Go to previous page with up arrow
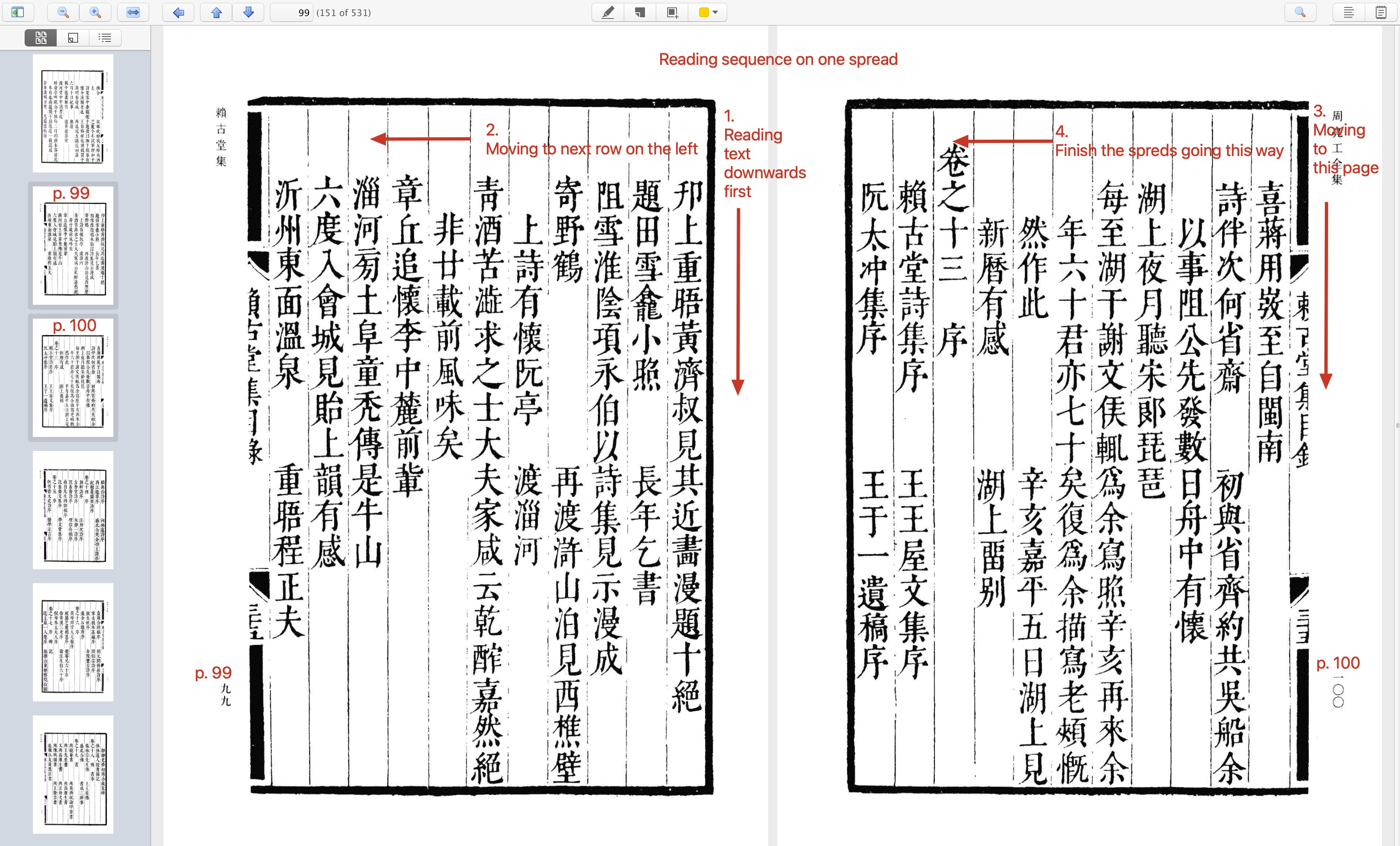 tap(216, 12)
